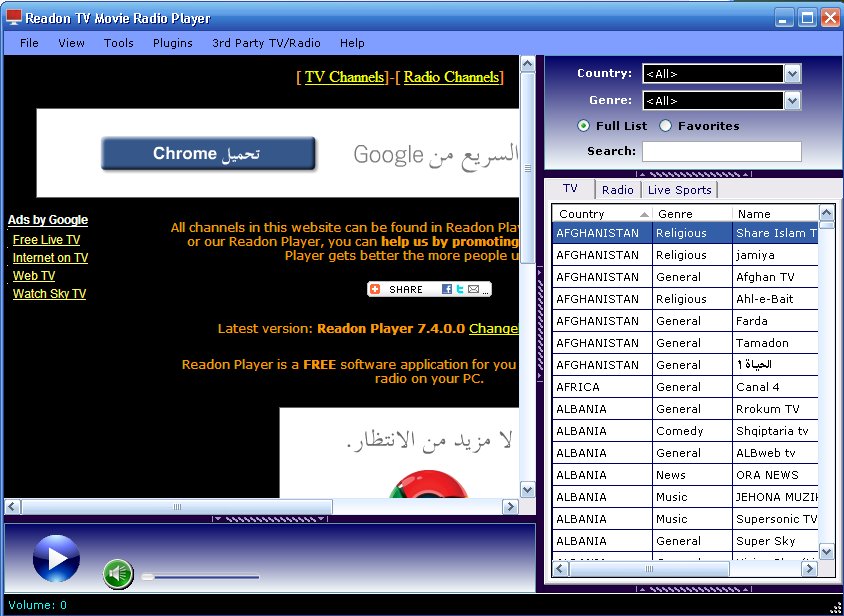Open the Changelog link next to version
Screen dimensions: 844x616
[x=494, y=328]
